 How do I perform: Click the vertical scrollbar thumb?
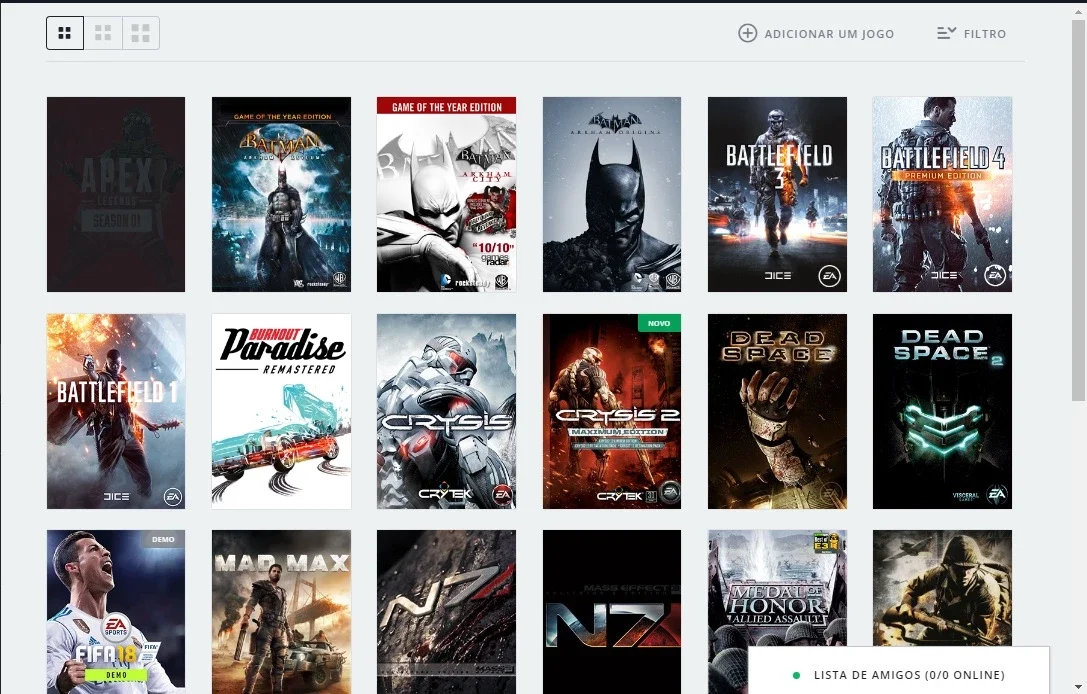point(1078,210)
